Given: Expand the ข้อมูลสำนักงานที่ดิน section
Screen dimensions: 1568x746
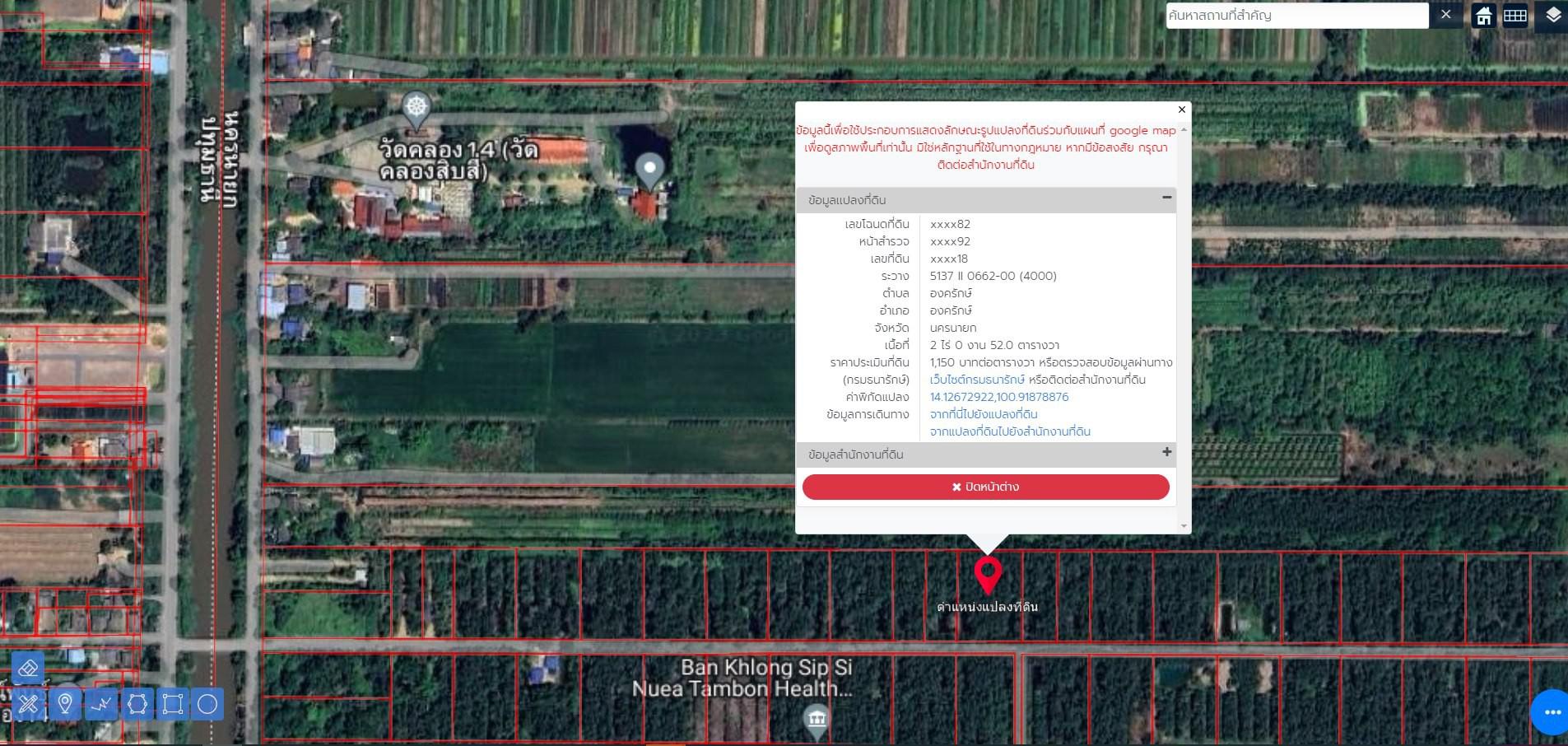Looking at the screenshot, I should tap(1166, 452).
